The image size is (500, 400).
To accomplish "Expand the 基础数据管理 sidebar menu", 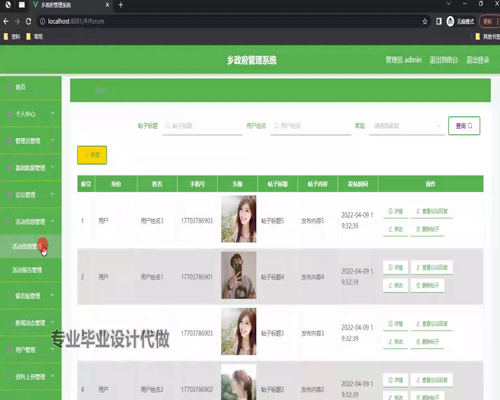I will 31,168.
